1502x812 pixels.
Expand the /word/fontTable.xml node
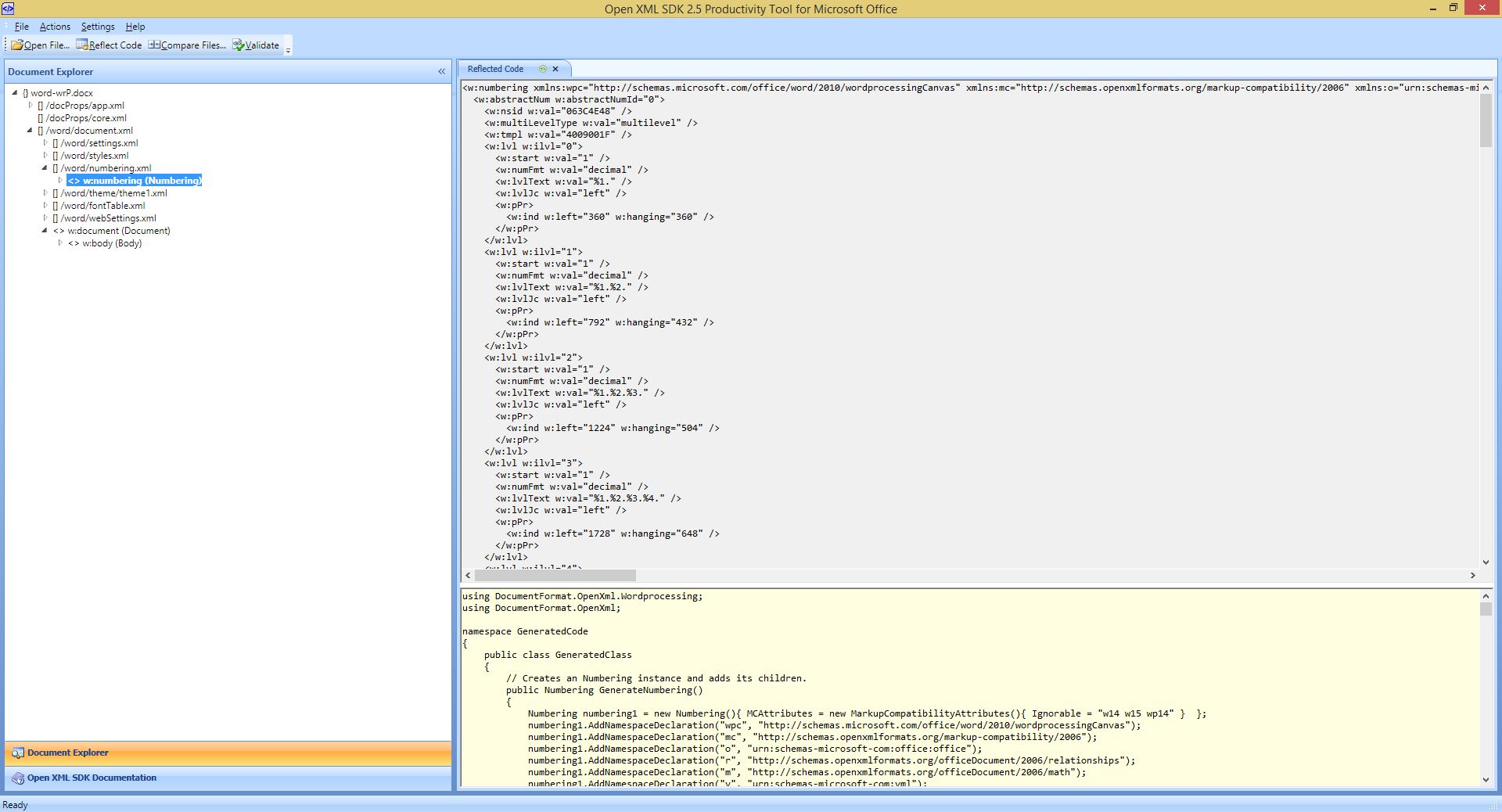coord(45,205)
